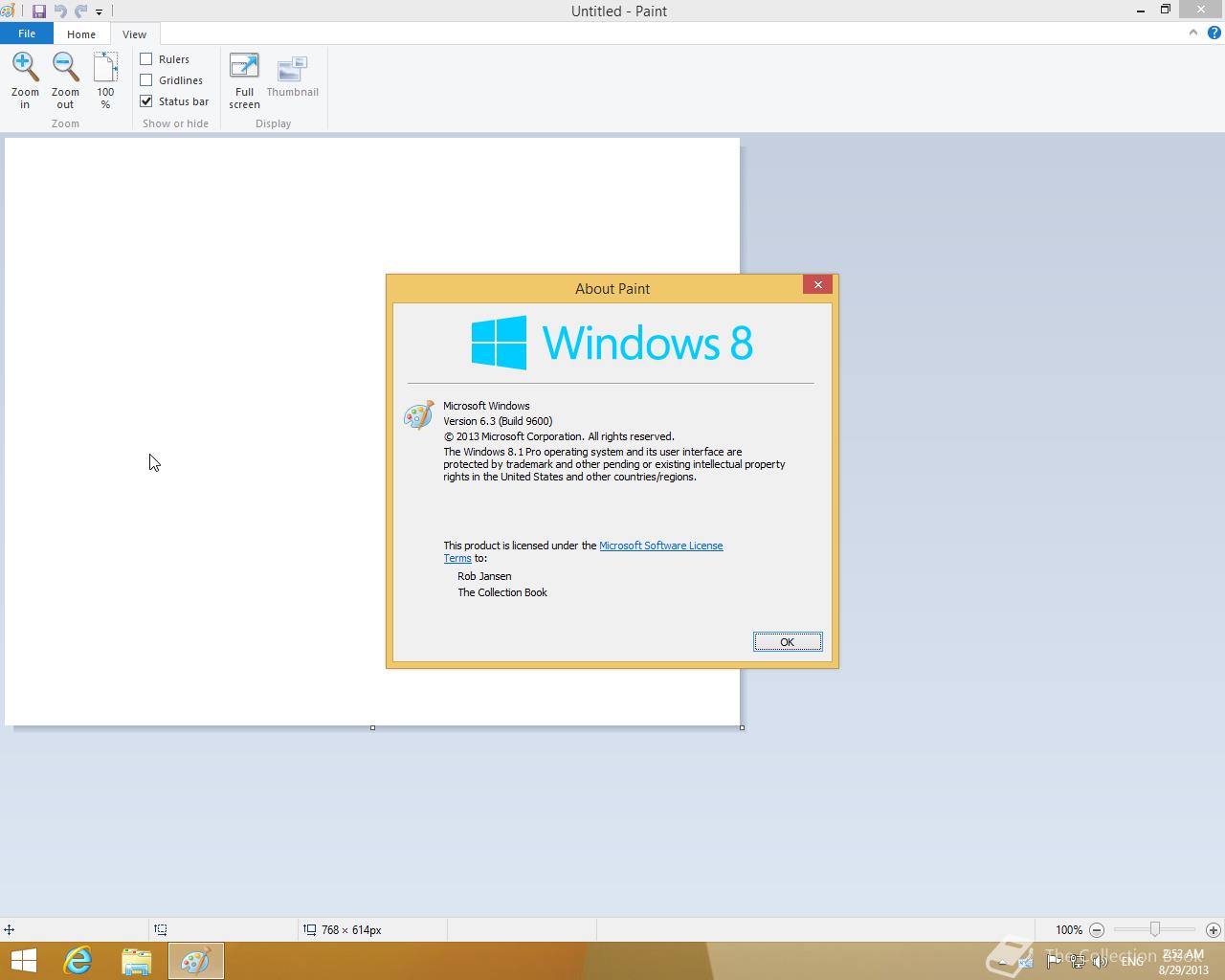Click the Windows Start button

pos(23,961)
